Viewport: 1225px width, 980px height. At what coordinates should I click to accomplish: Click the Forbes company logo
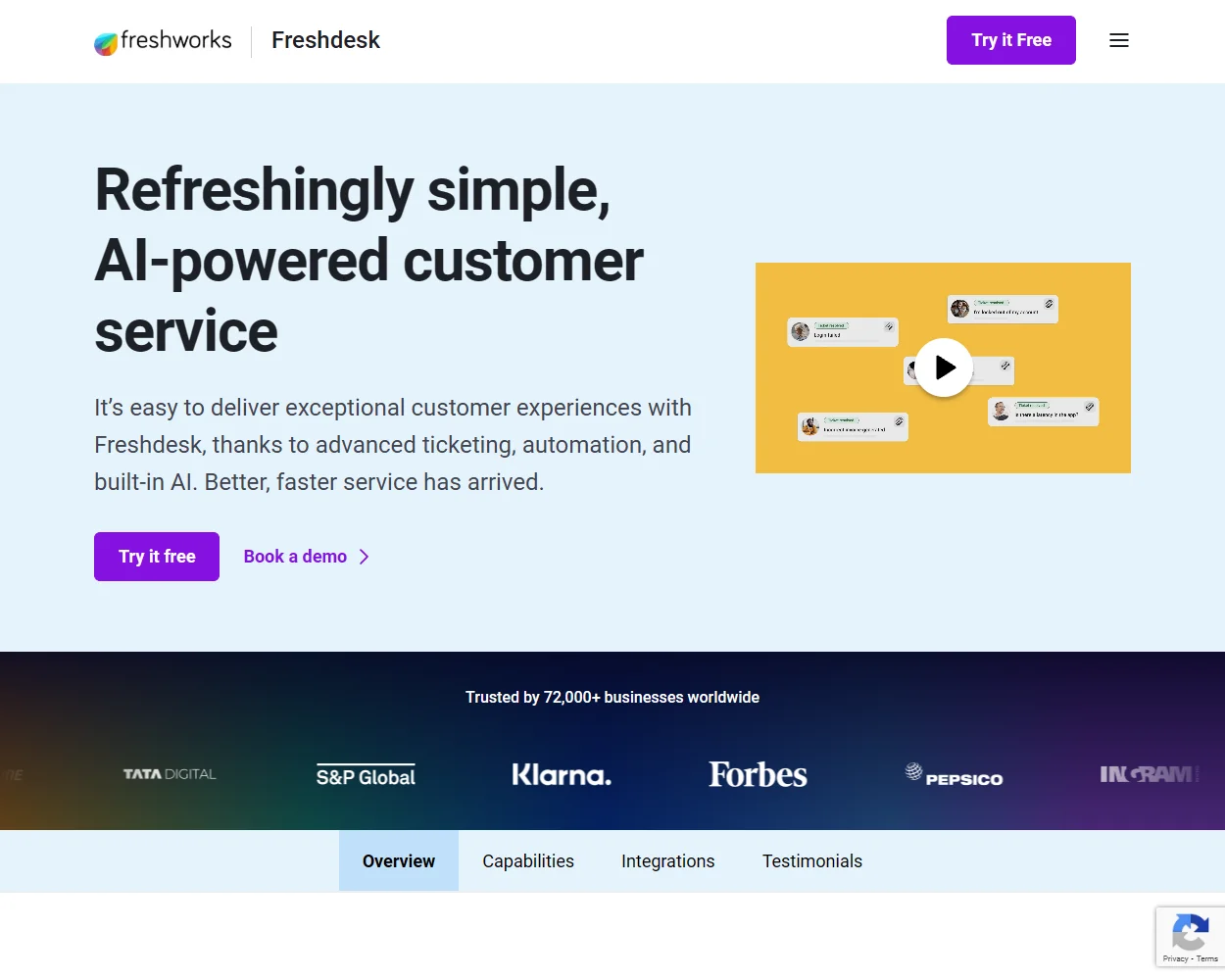[x=758, y=774]
